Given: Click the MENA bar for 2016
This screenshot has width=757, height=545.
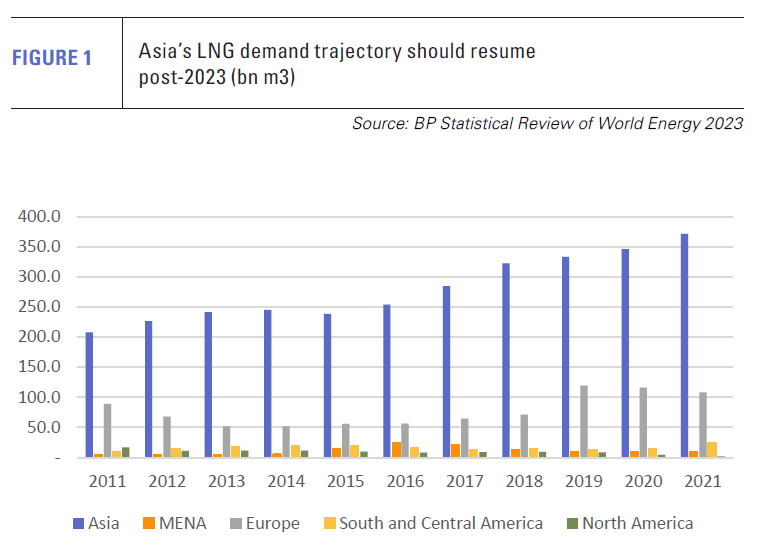Looking at the screenshot, I should (x=396, y=449).
